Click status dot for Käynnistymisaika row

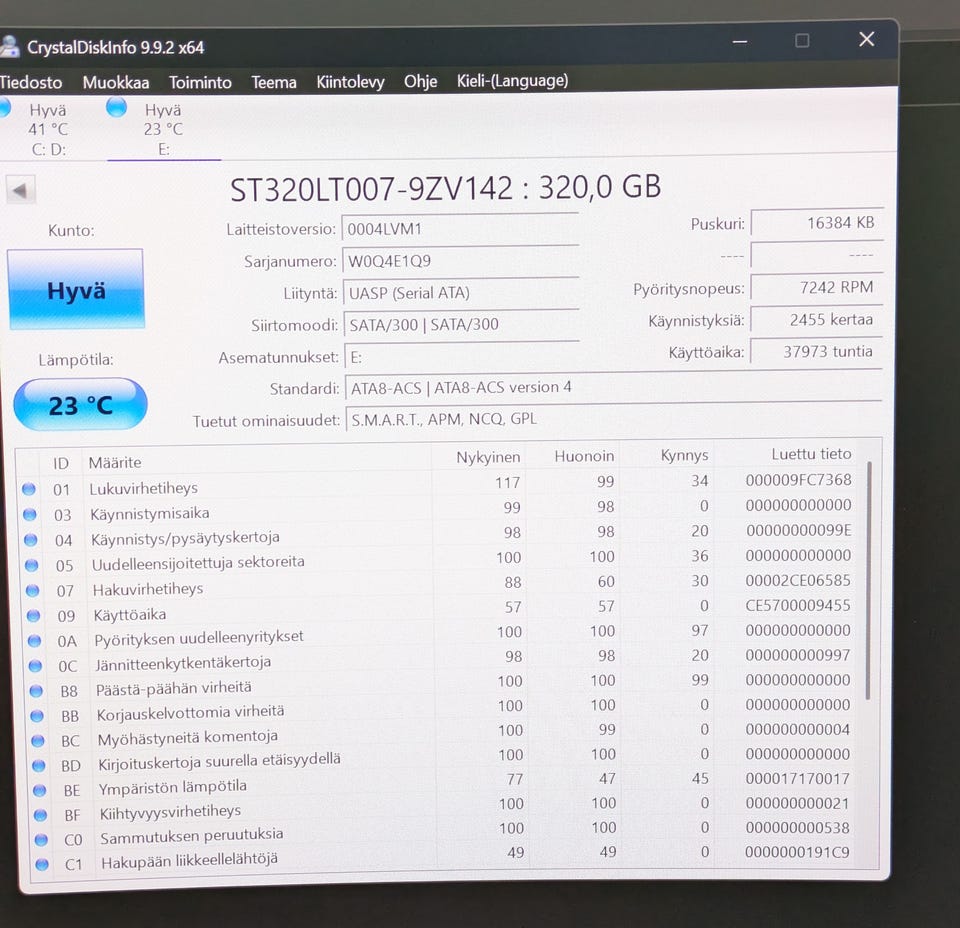click(30, 515)
